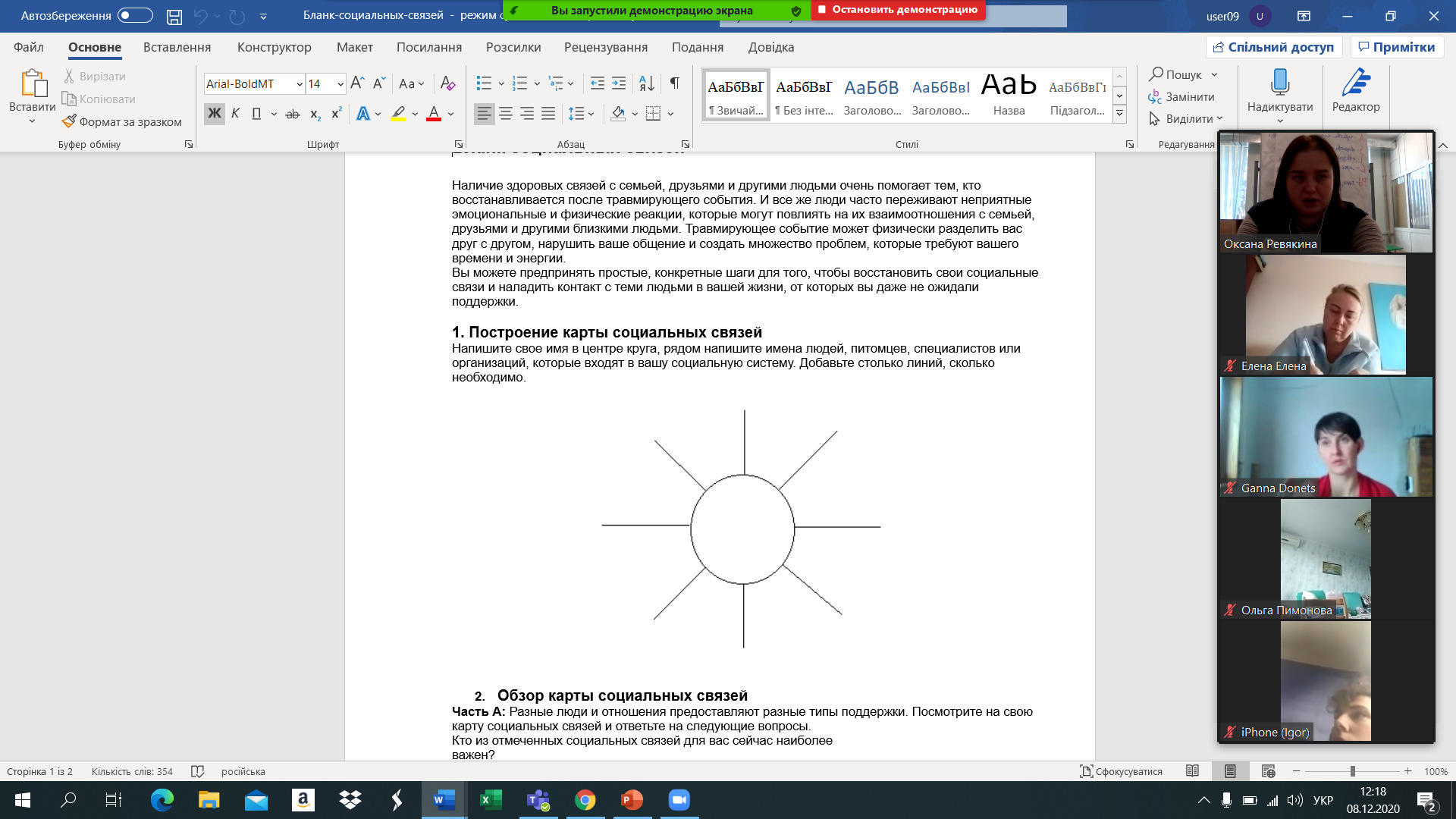Open the font name dropdown Arial-BoldMT
The width and height of the screenshot is (1456, 819).
(300, 84)
